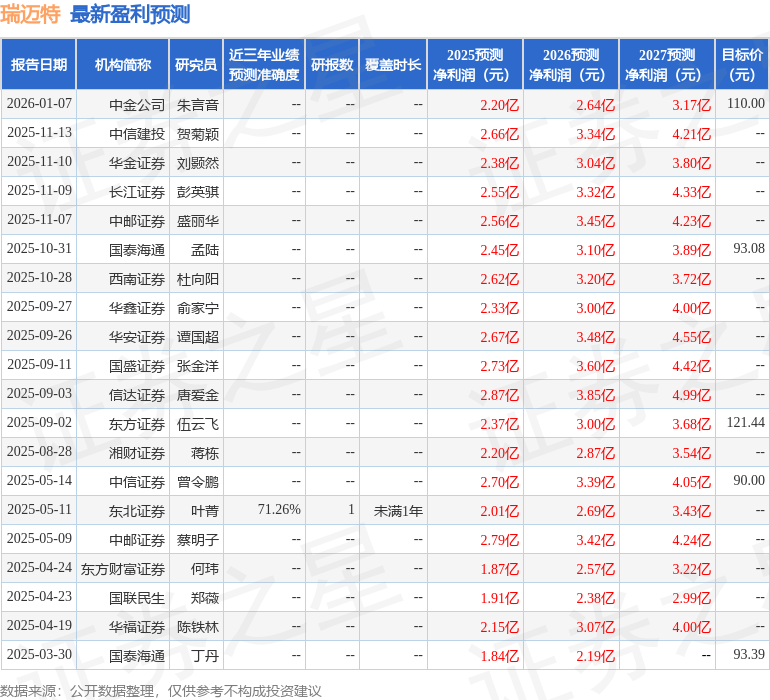This screenshot has width=770, height=700.
Task: Click researcher 陈铁林
Action: [x=198, y=626]
